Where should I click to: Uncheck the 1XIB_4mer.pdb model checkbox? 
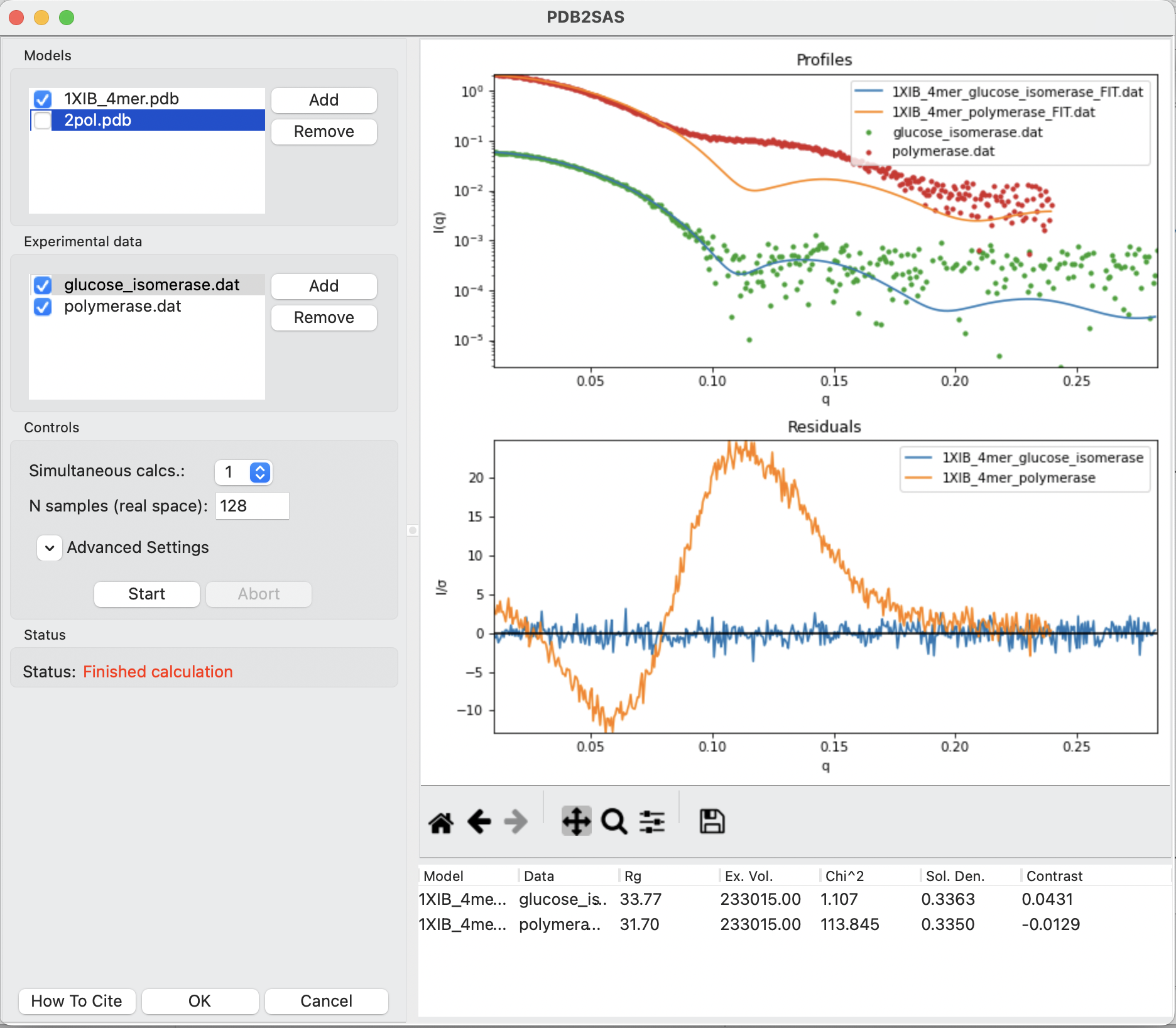click(43, 99)
